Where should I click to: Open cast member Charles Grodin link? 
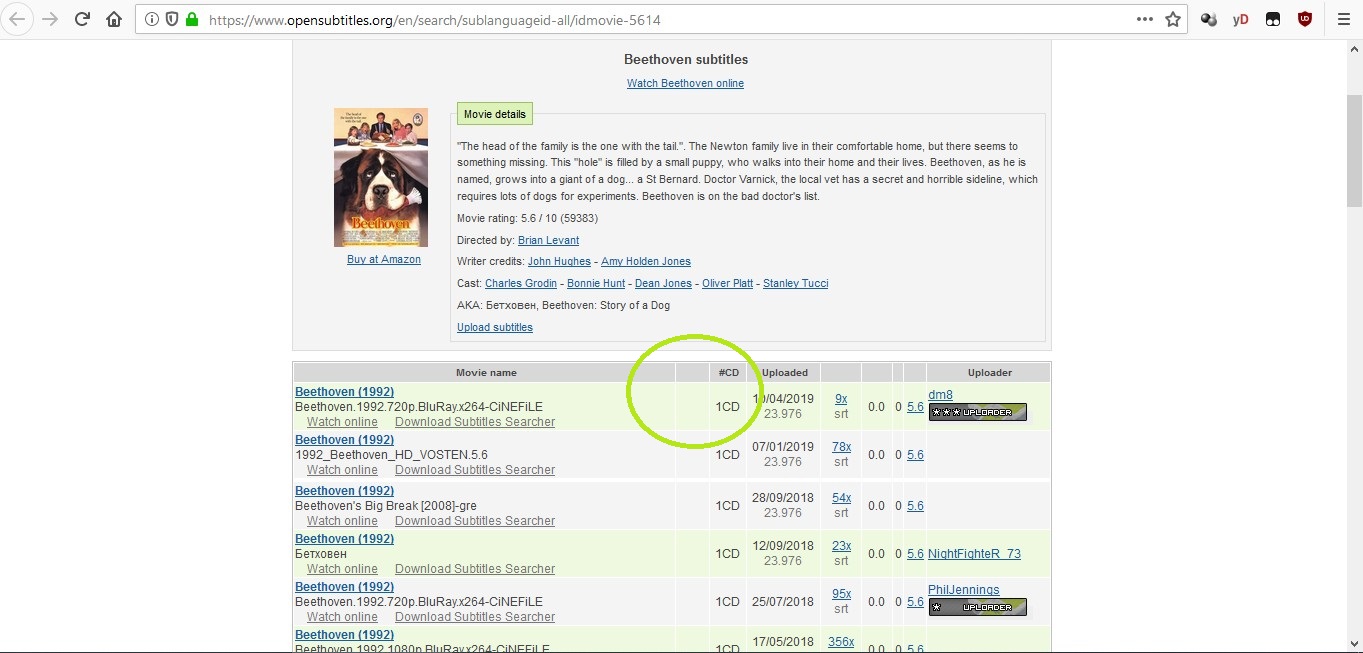tap(521, 283)
